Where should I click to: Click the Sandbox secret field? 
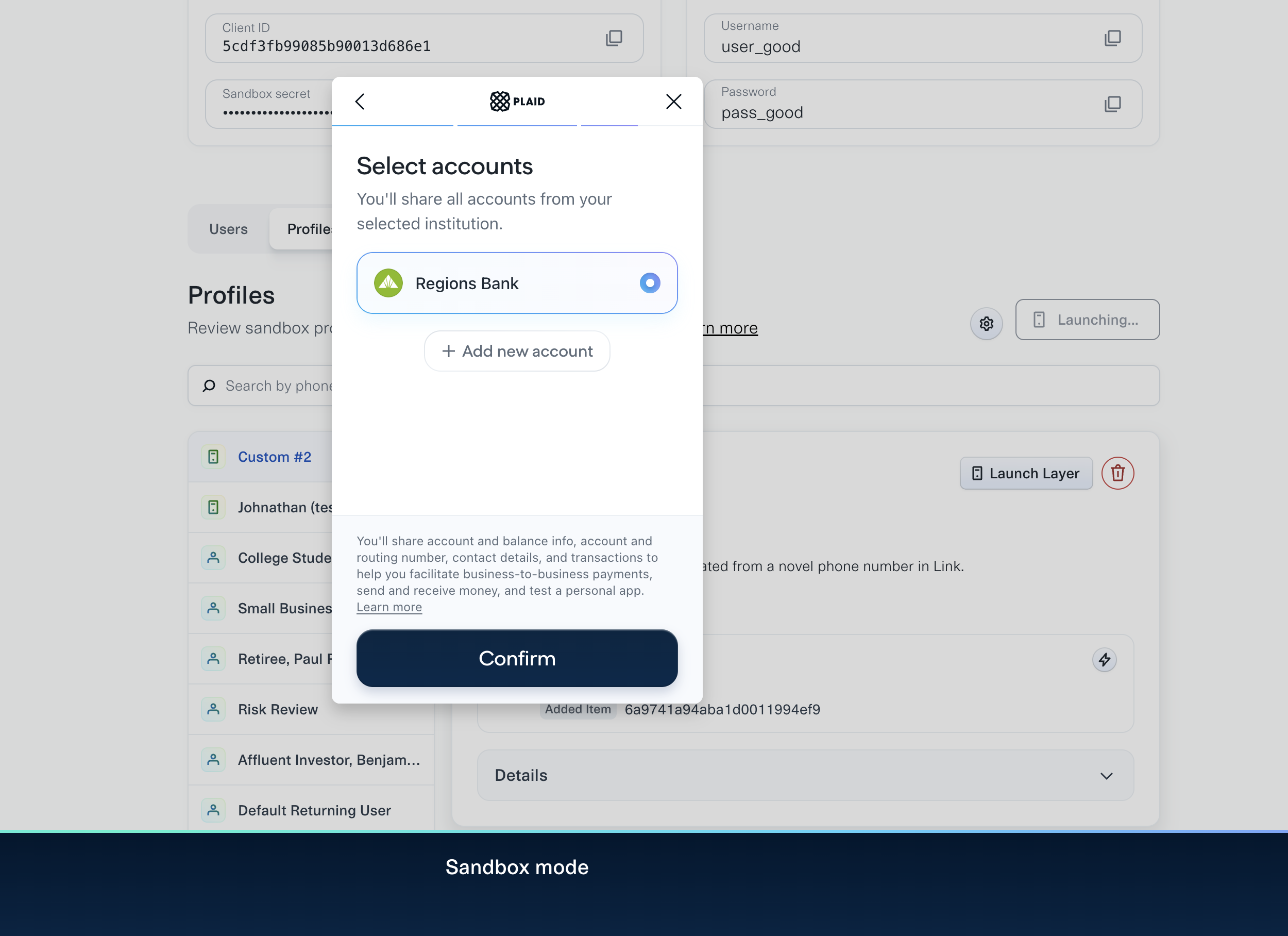pyautogui.click(x=268, y=104)
